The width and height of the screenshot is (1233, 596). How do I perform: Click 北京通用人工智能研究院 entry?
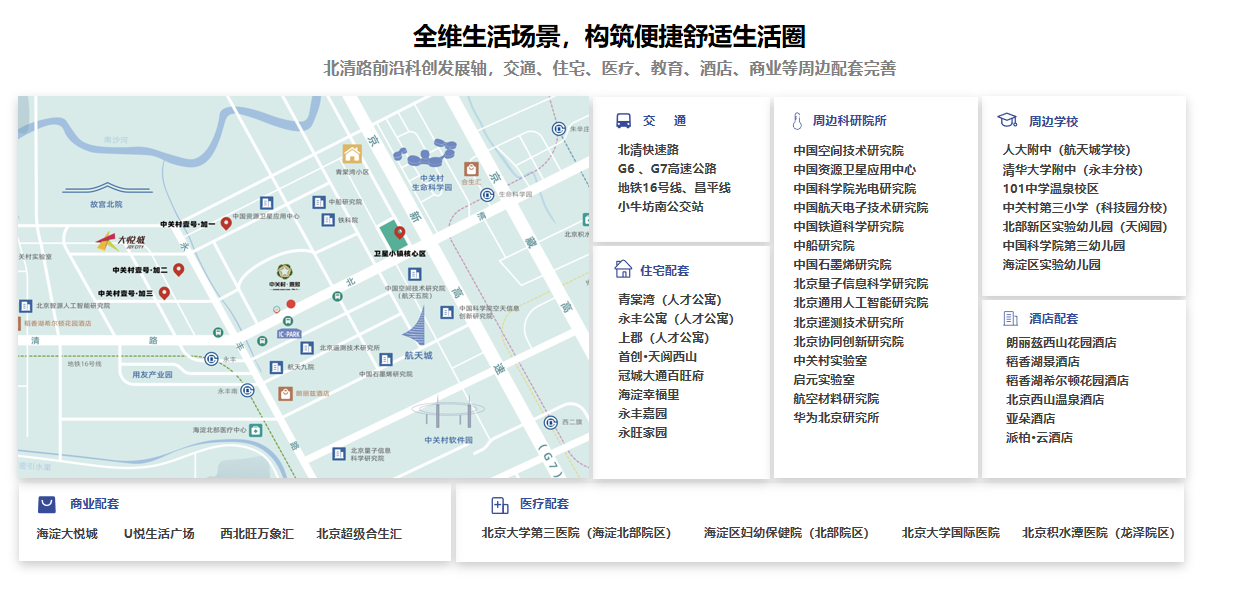[861, 302]
